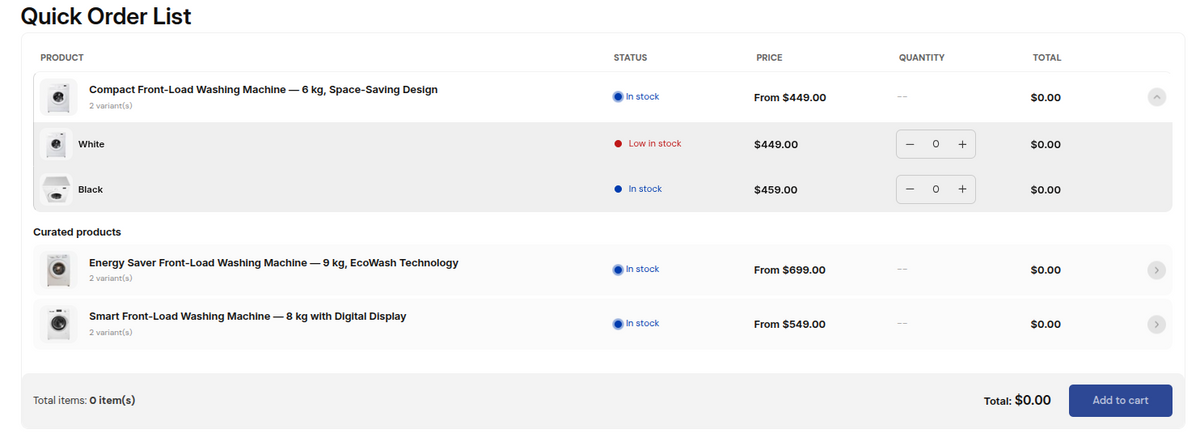Open the Compact Front-Load Washing Machine thumbnail
This screenshot has width=1200, height=442.
(x=58, y=97)
